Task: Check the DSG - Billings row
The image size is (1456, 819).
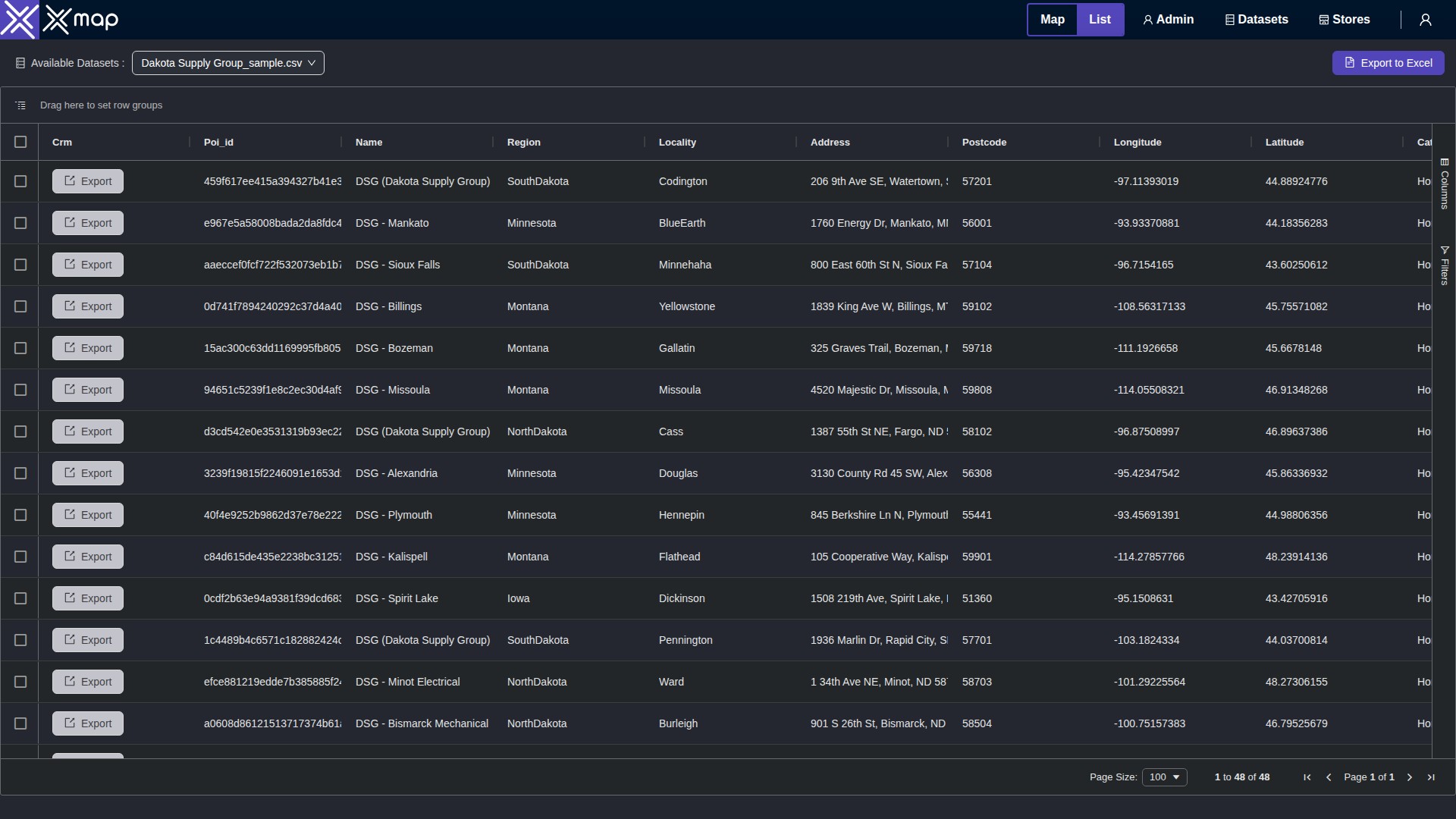Action: pyautogui.click(x=20, y=306)
